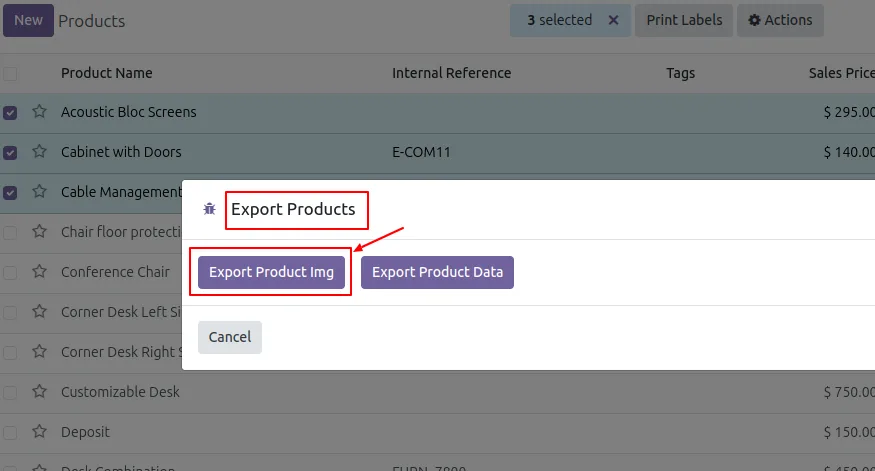Click the $ 150.00 price cell
This screenshot has height=471, width=875.
point(849,432)
